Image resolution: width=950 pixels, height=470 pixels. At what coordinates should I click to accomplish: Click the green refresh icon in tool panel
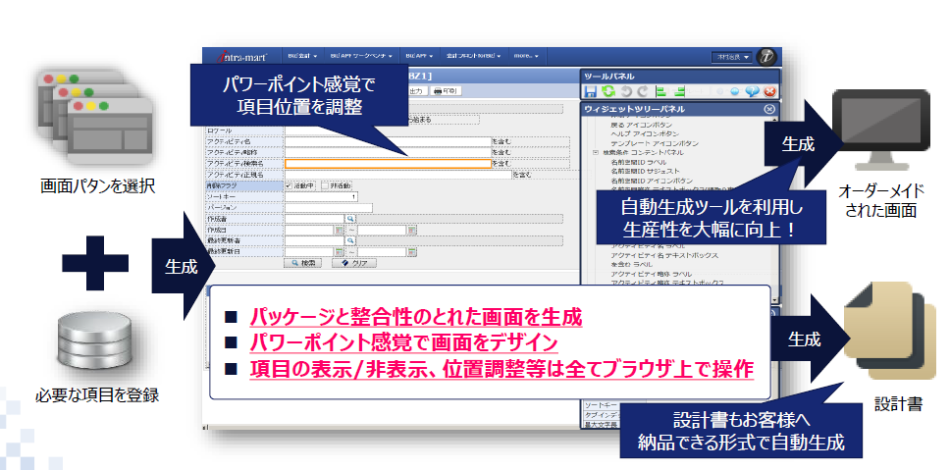609,91
